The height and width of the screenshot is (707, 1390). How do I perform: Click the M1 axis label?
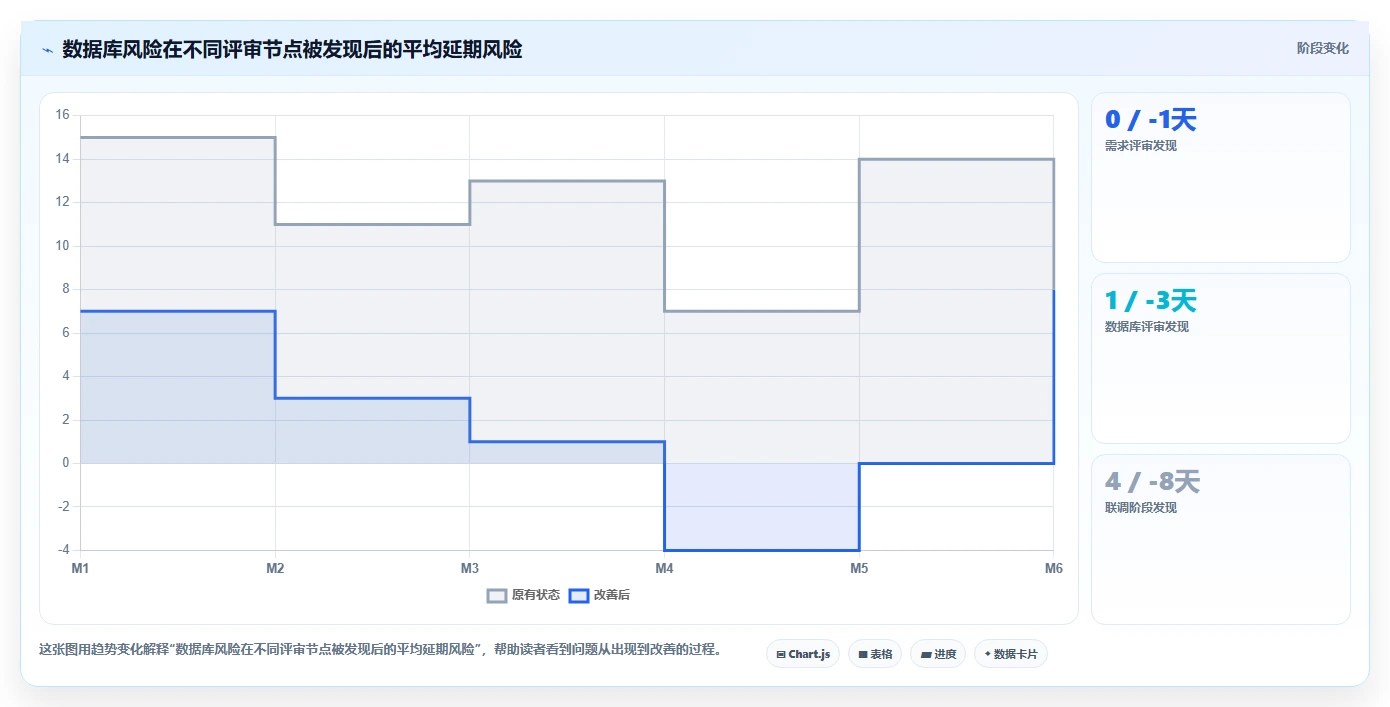click(x=80, y=568)
